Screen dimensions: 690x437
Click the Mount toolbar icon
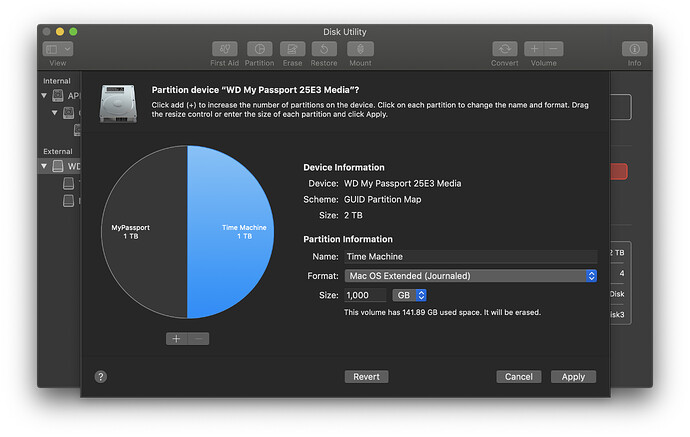coord(360,49)
